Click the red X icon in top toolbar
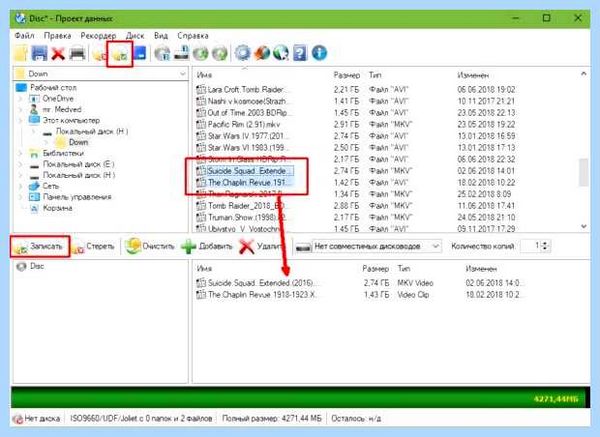Image resolution: width=600 pixels, height=437 pixels. (58, 54)
